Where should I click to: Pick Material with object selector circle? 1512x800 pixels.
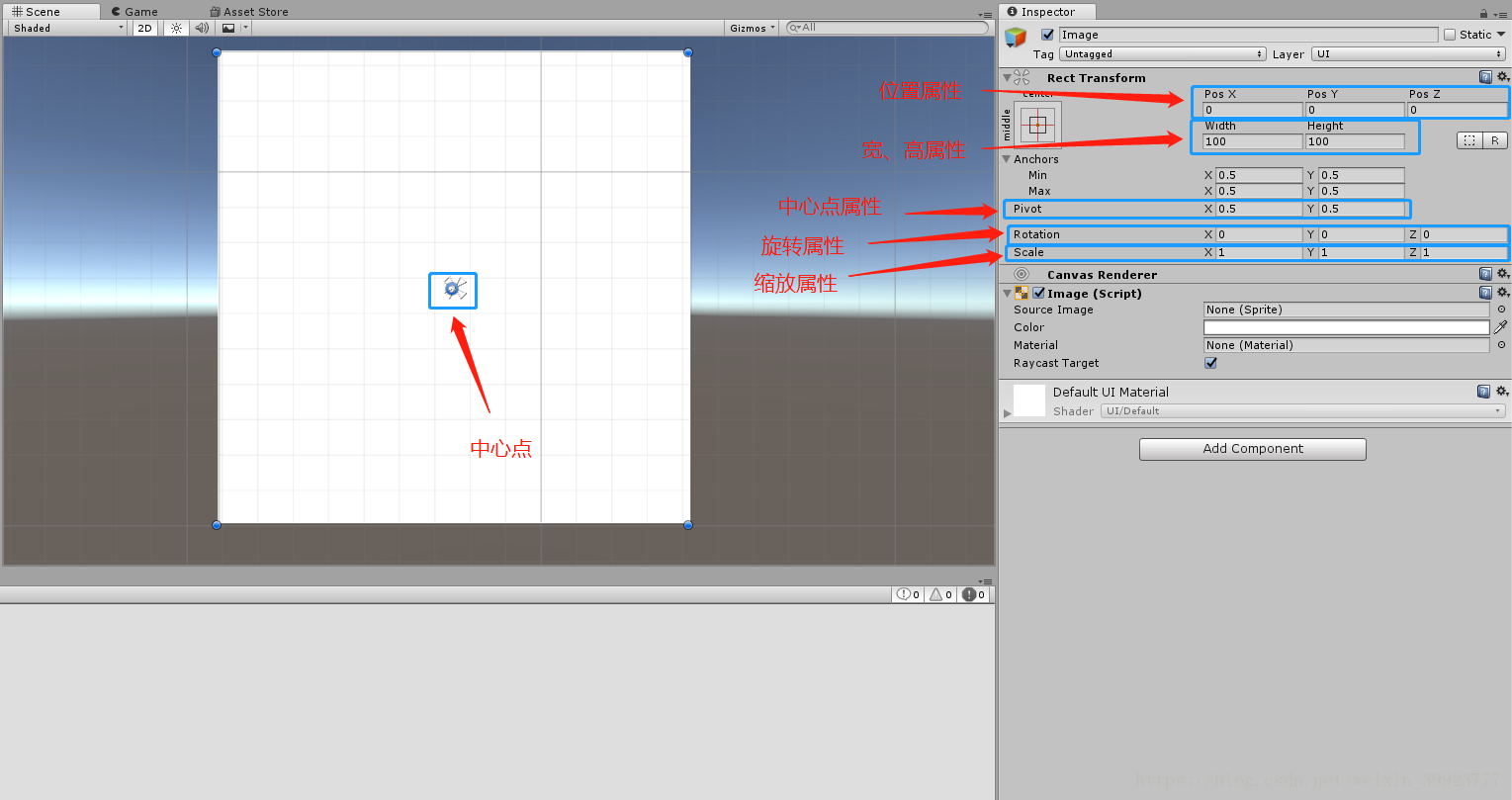pos(1501,345)
